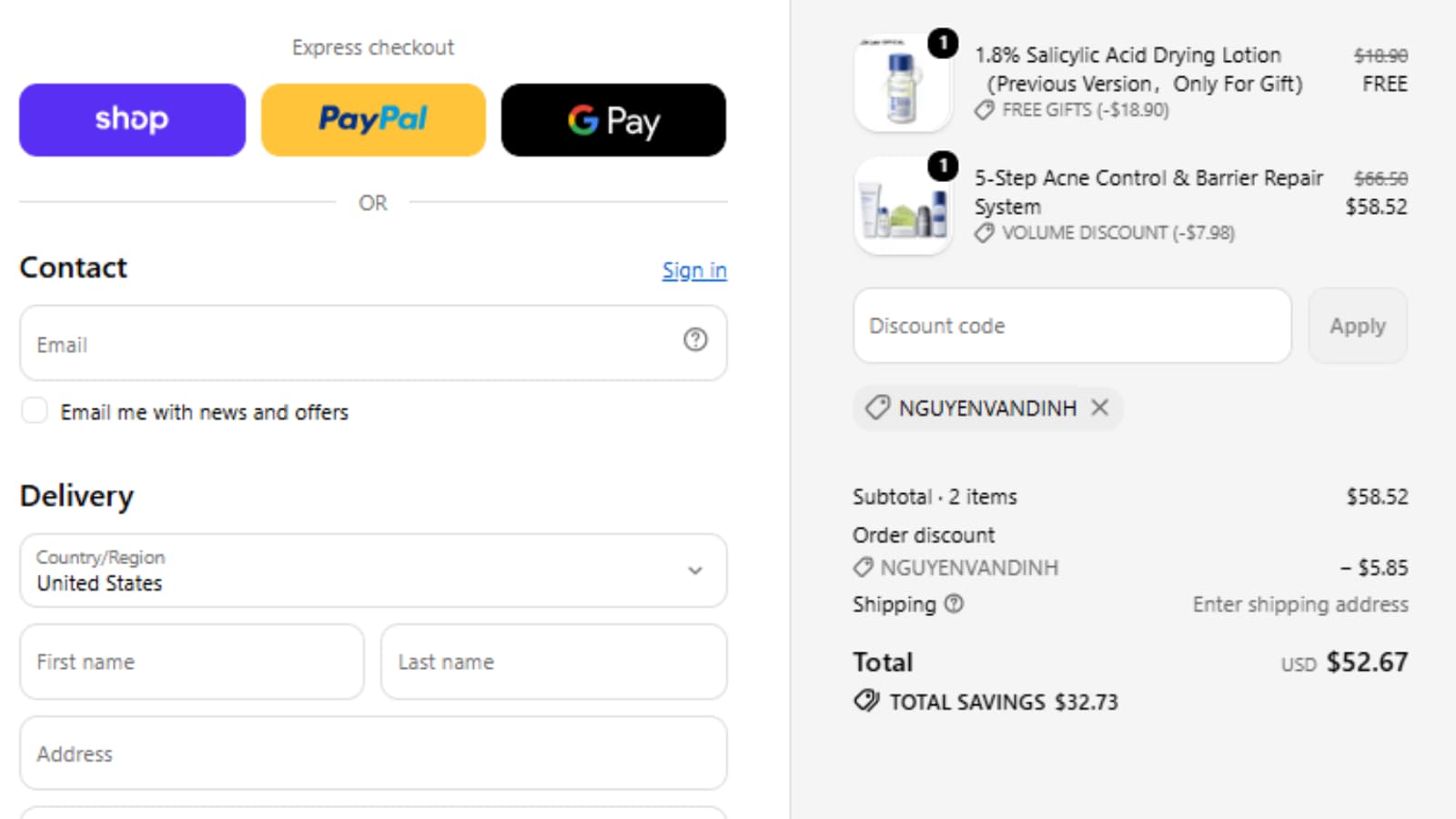Viewport: 1456px width, 819px height.
Task: Apply the discount code
Action: [1358, 326]
